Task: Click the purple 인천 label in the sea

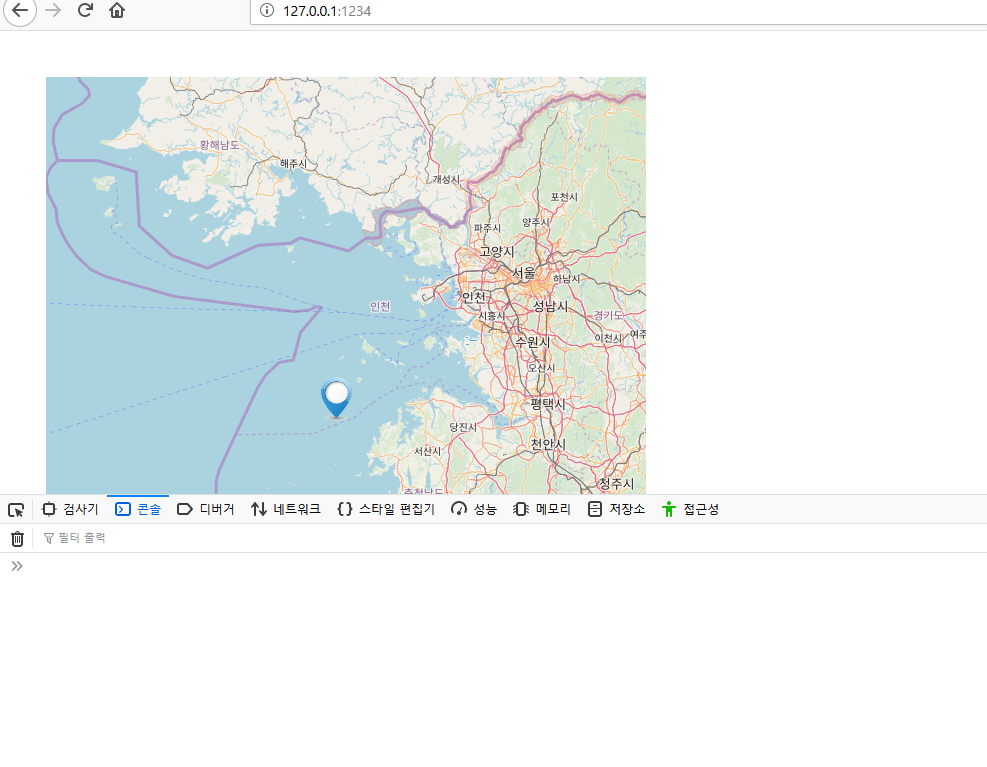Action: [380, 307]
